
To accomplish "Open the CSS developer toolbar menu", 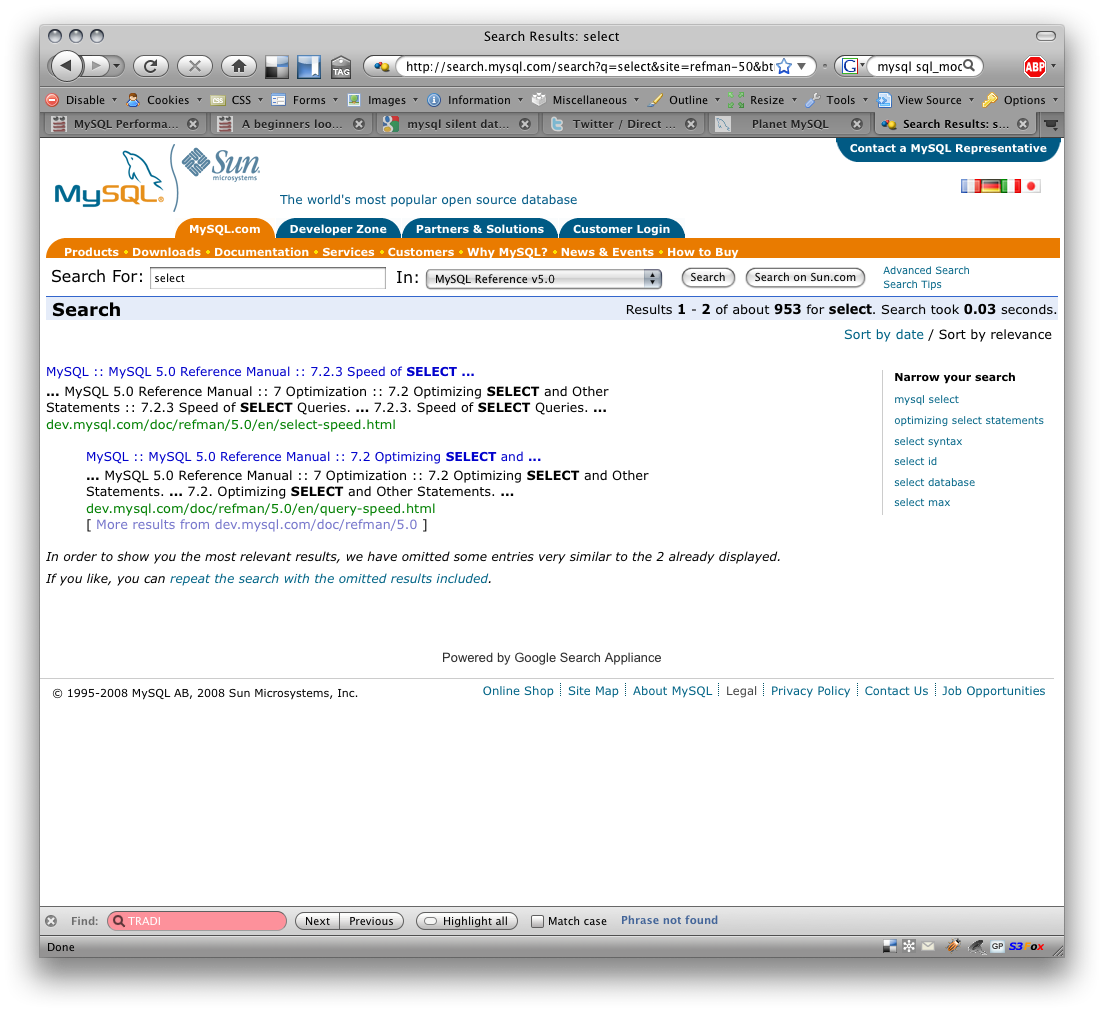I will 237,100.
